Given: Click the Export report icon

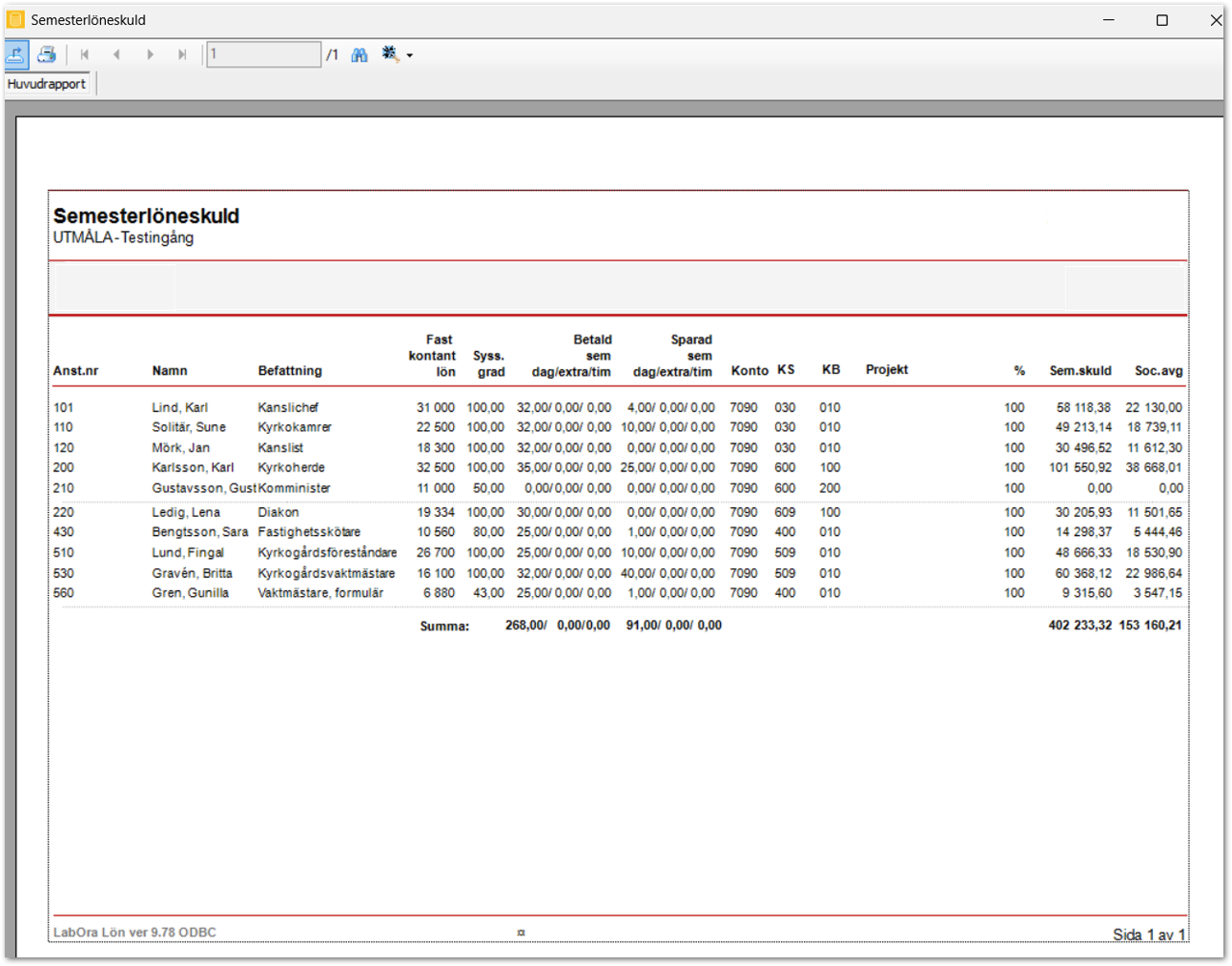Looking at the screenshot, I should pyautogui.click(x=16, y=54).
